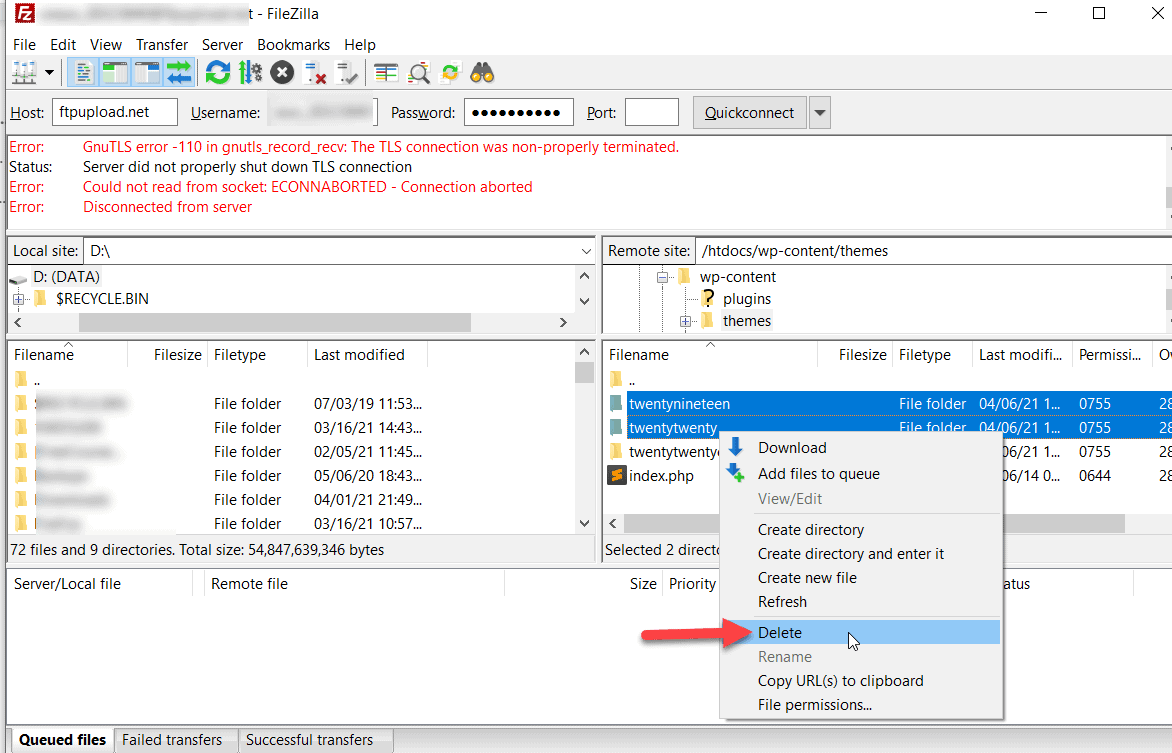Click the local file list scroll-down arrow
1172x753 pixels.
585,523
